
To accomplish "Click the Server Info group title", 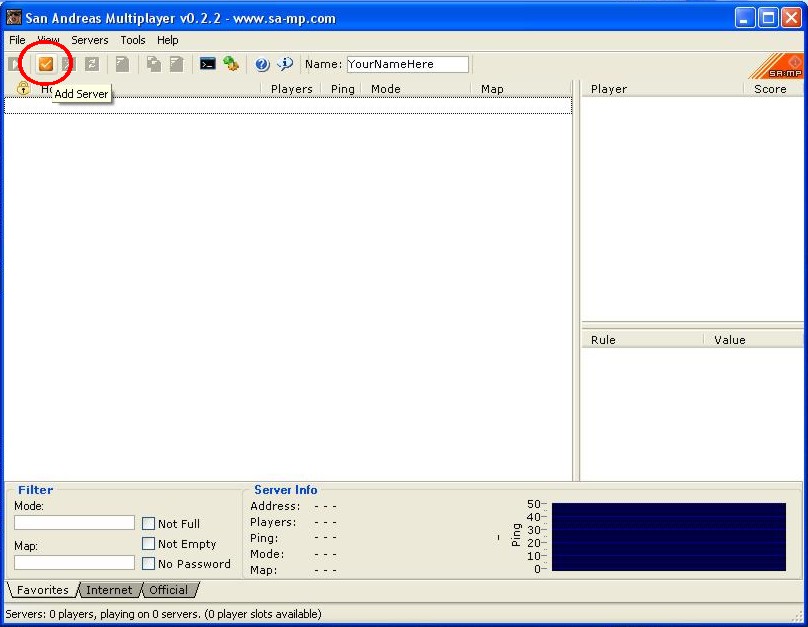I will 285,490.
